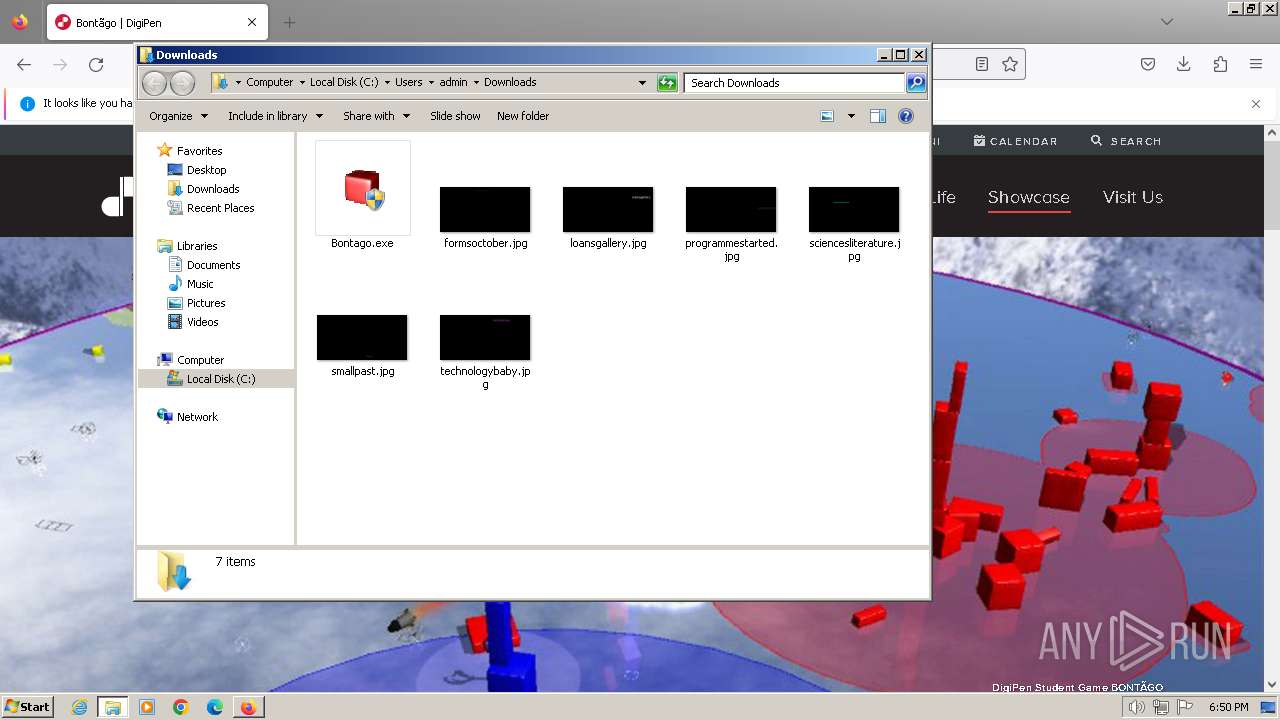Screen dimensions: 1280x720
Task: Open Chrome from the taskbar
Action: [180, 707]
